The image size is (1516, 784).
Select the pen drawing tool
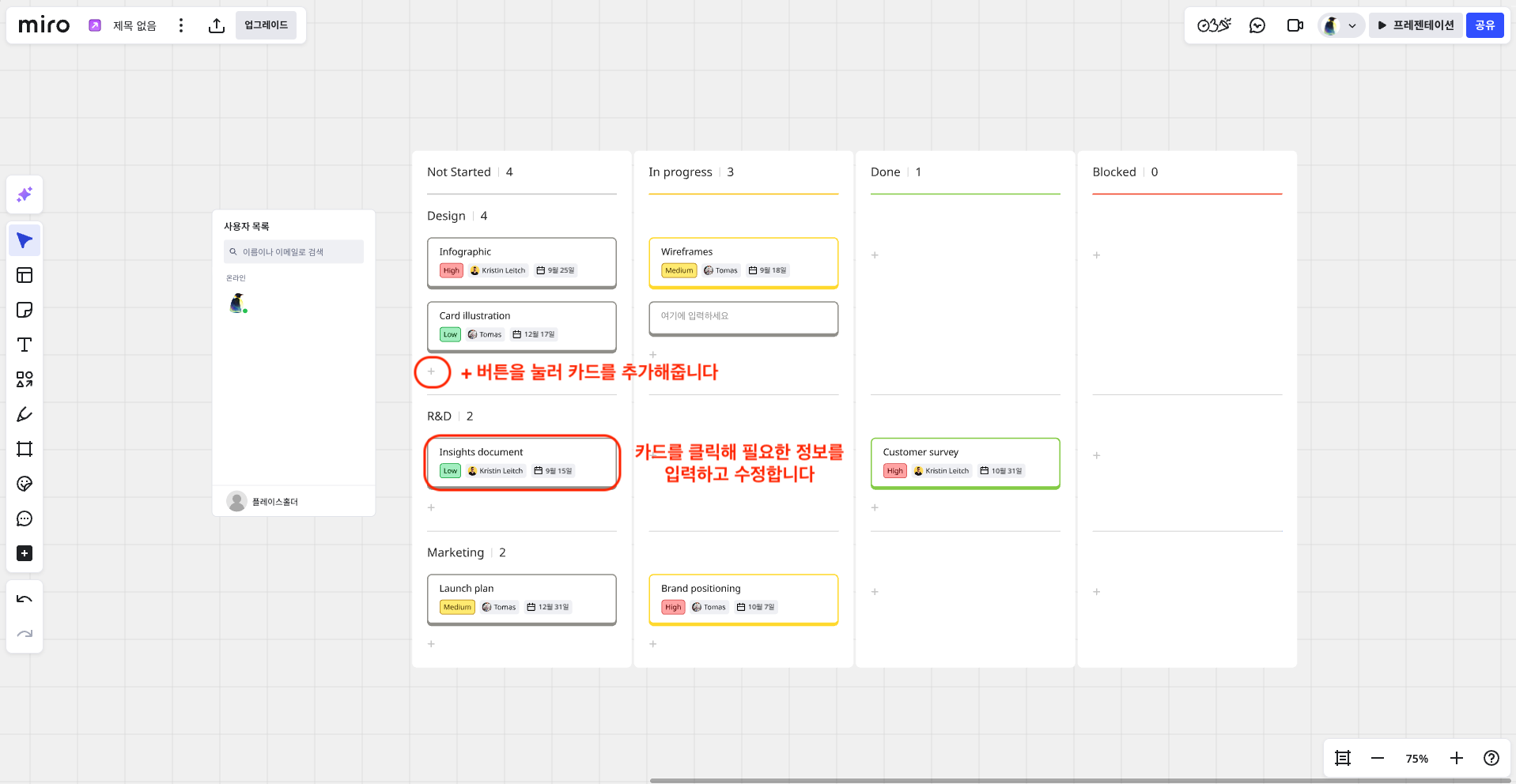24,414
